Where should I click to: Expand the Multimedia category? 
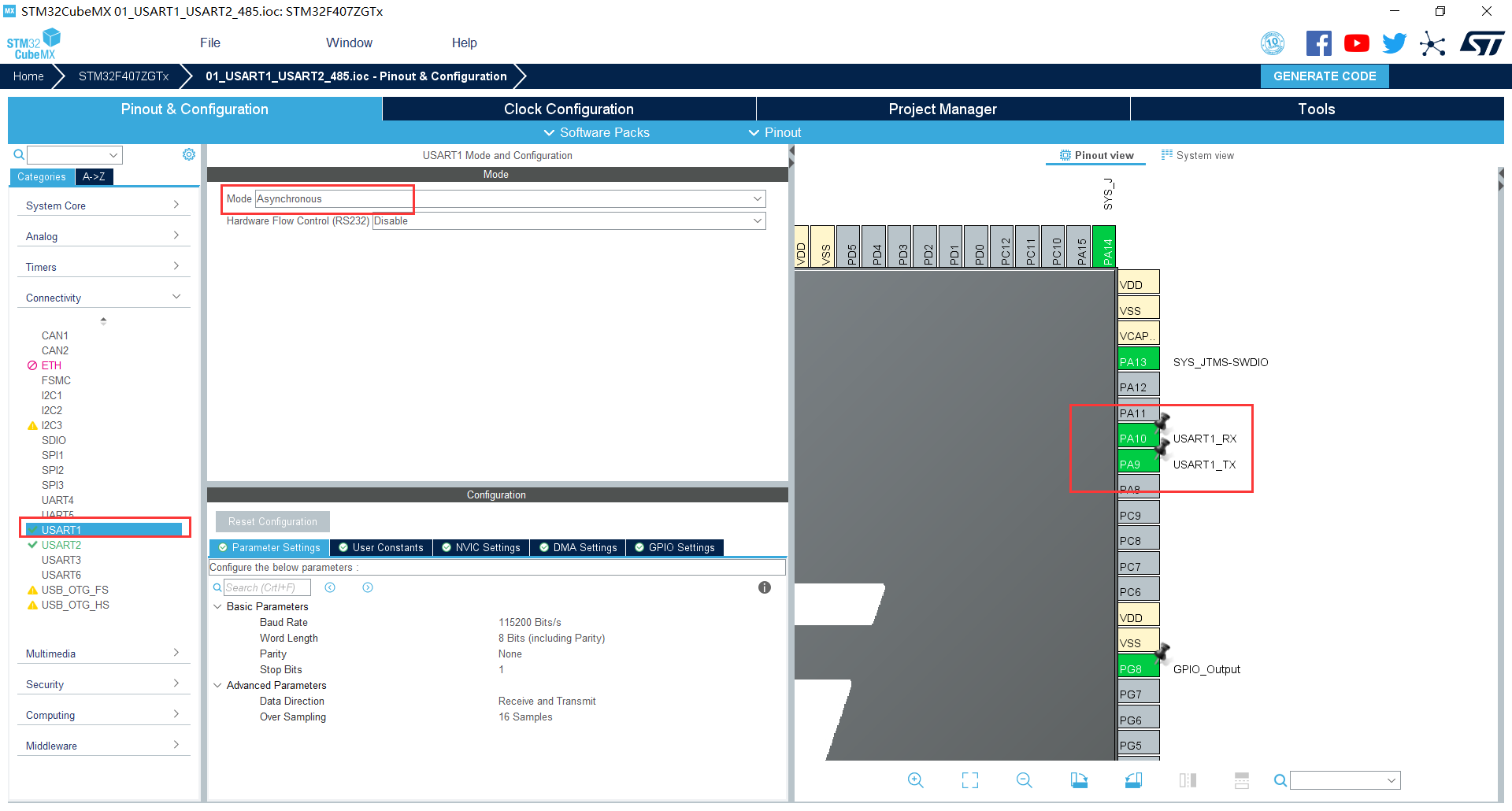[103, 654]
